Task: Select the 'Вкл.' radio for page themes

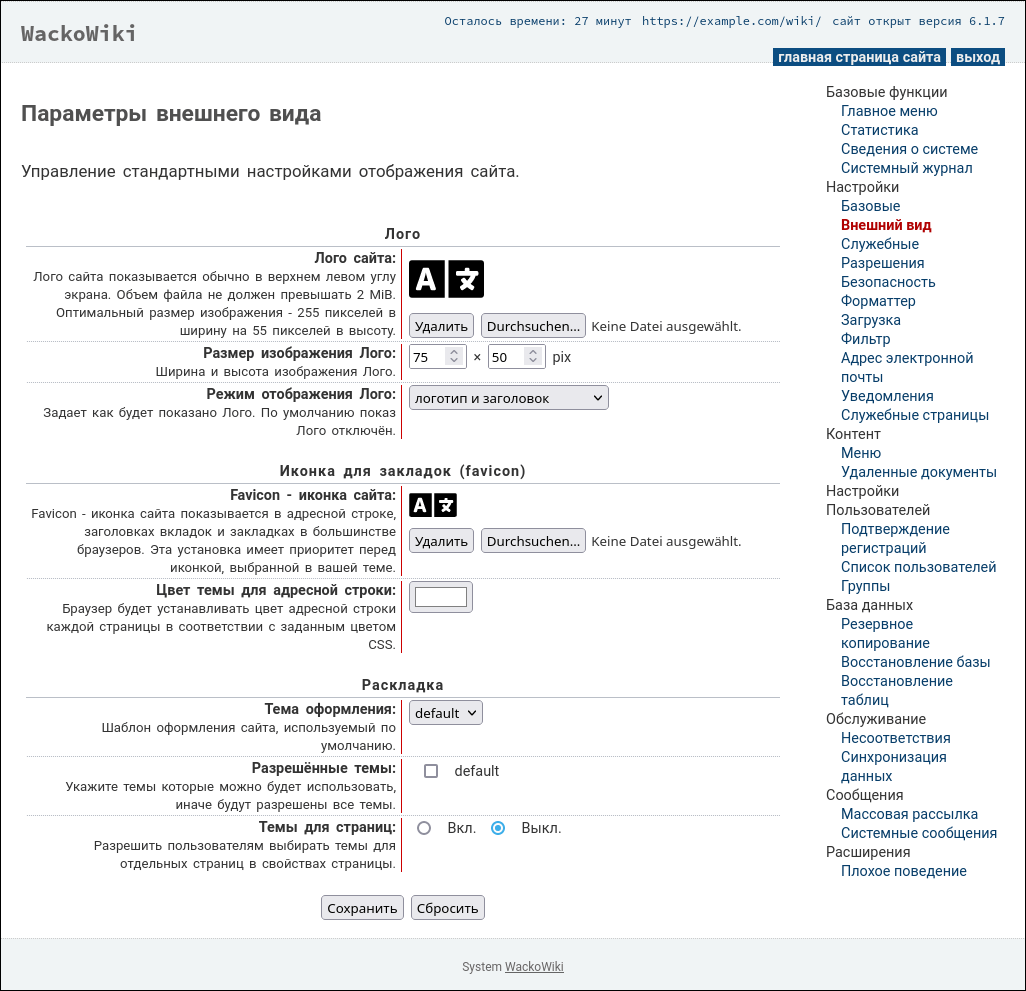Action: click(424, 828)
